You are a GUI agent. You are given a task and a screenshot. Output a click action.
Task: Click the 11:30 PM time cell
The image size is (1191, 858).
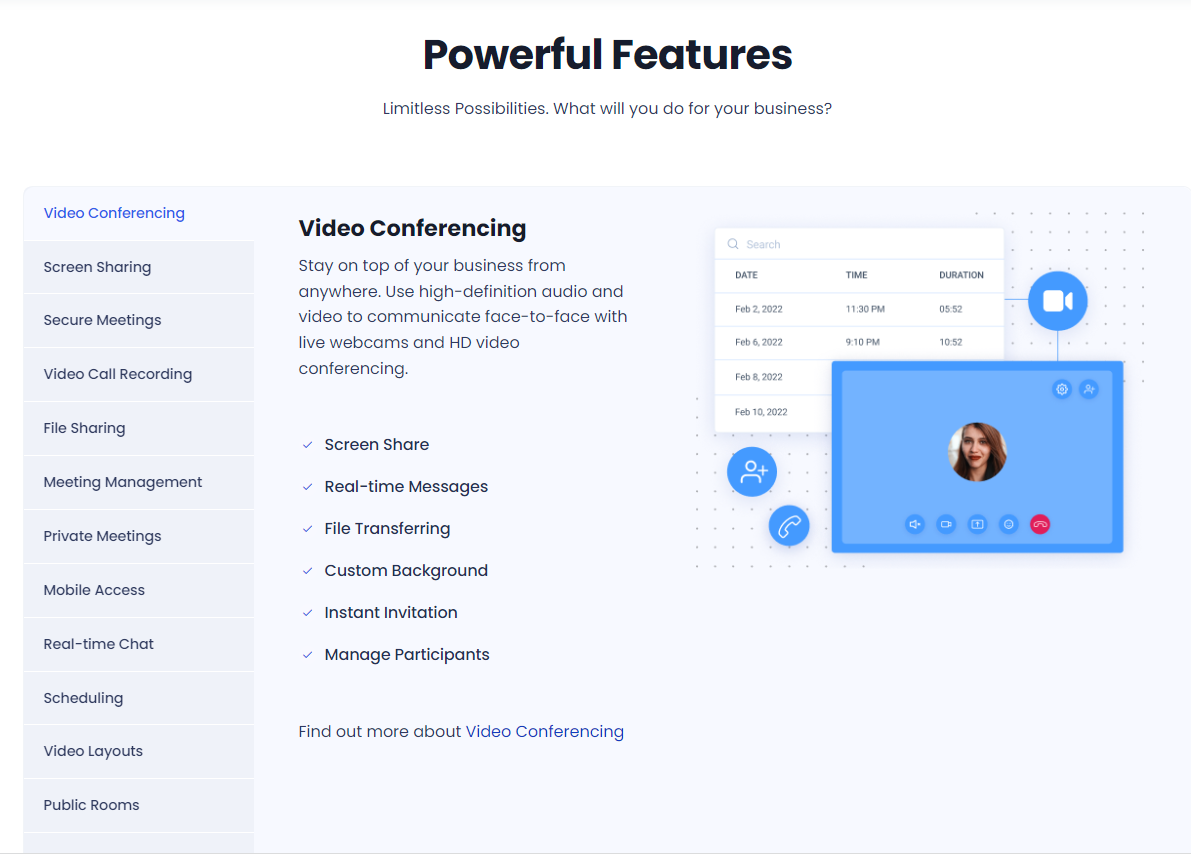(865, 309)
